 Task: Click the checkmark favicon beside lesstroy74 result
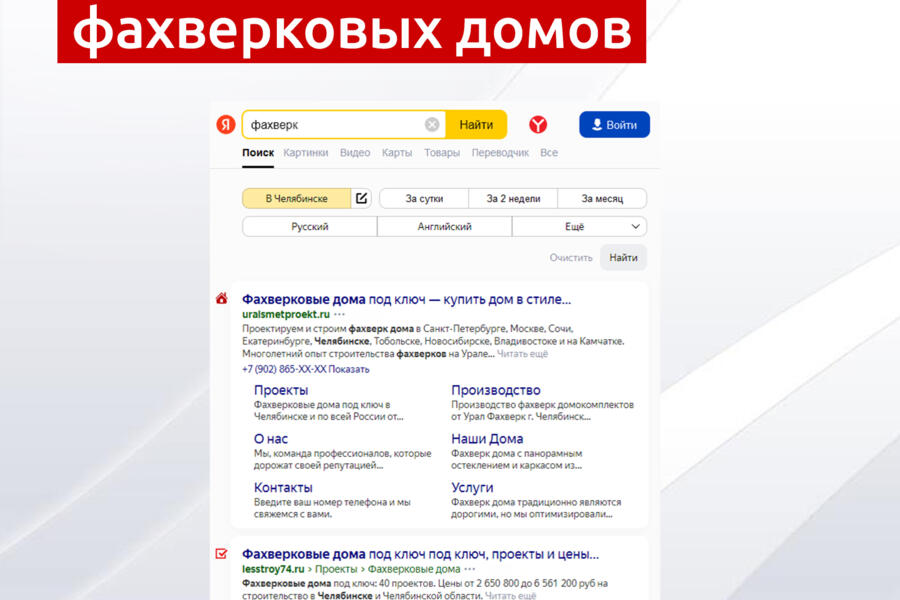[x=222, y=551]
